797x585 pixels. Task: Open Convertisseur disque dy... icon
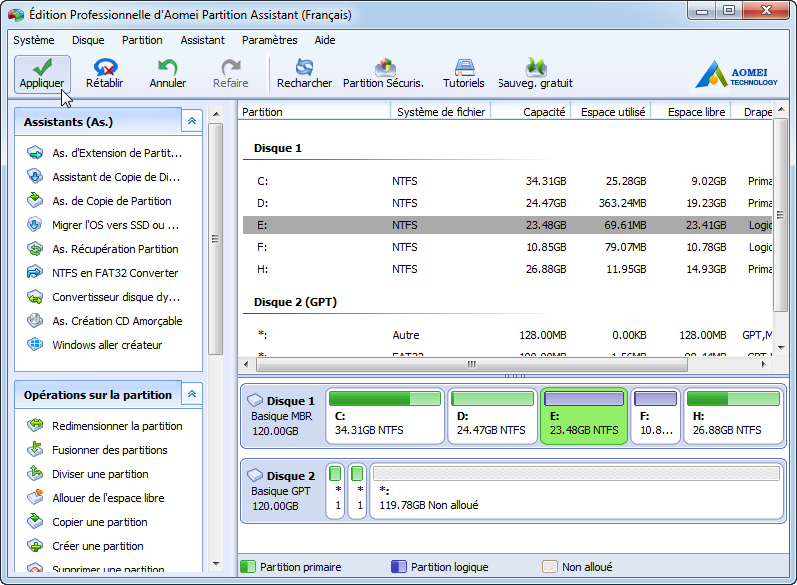[35, 296]
